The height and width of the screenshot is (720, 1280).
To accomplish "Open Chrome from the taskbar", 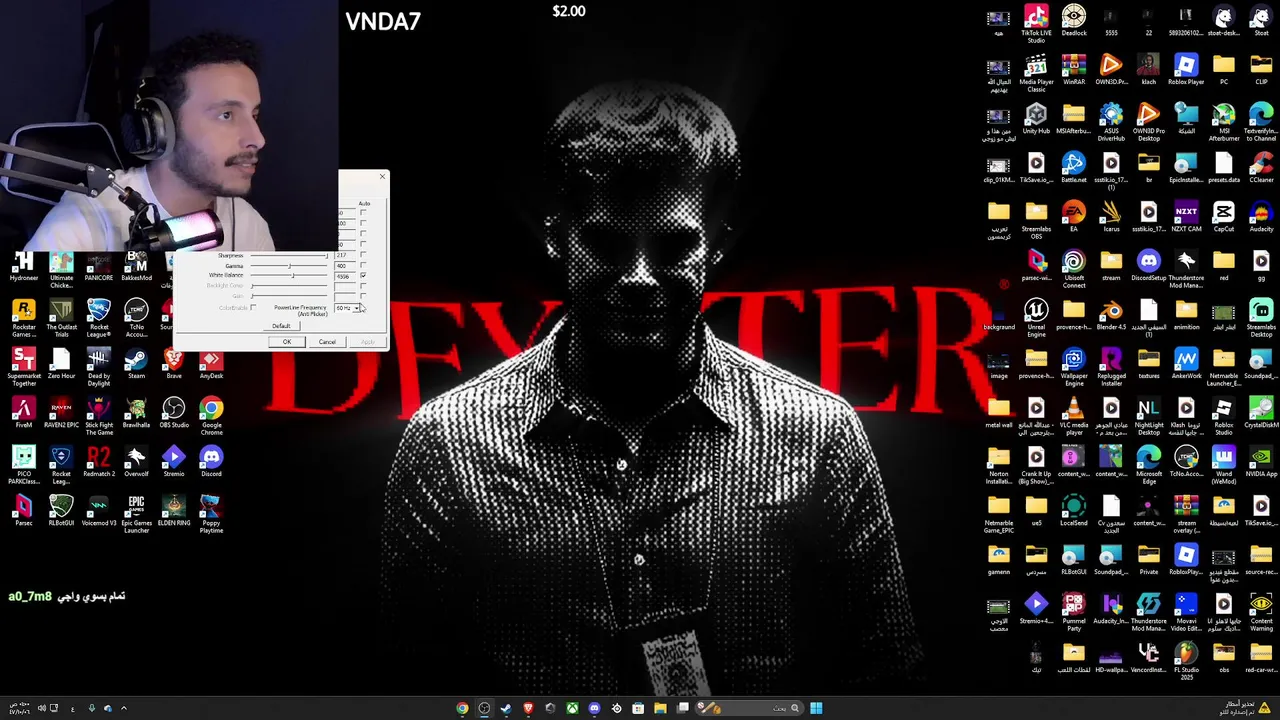I will click(462, 708).
